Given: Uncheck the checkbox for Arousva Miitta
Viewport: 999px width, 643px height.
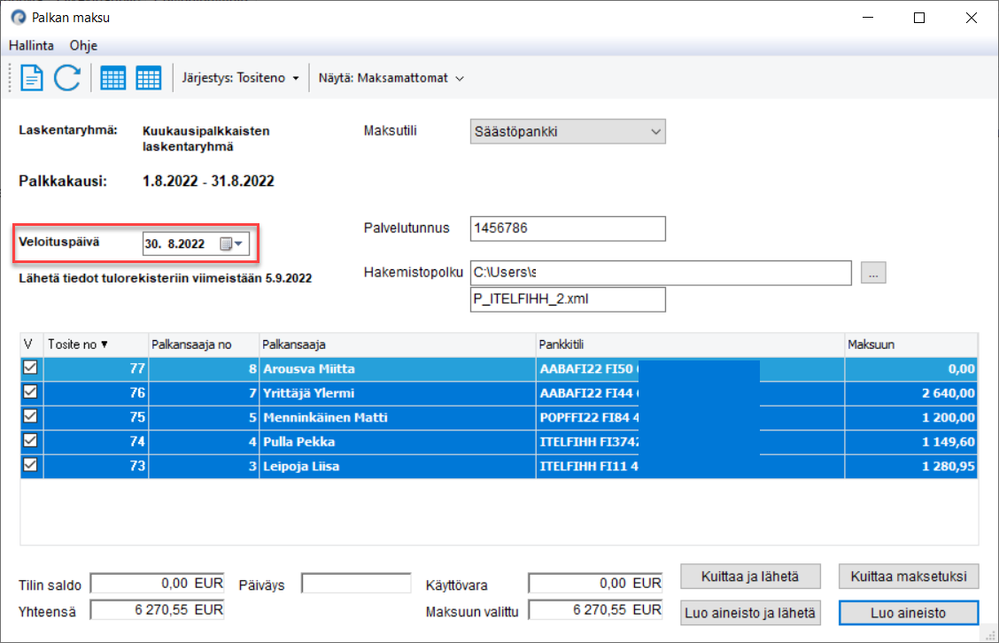Looking at the screenshot, I should (30, 368).
